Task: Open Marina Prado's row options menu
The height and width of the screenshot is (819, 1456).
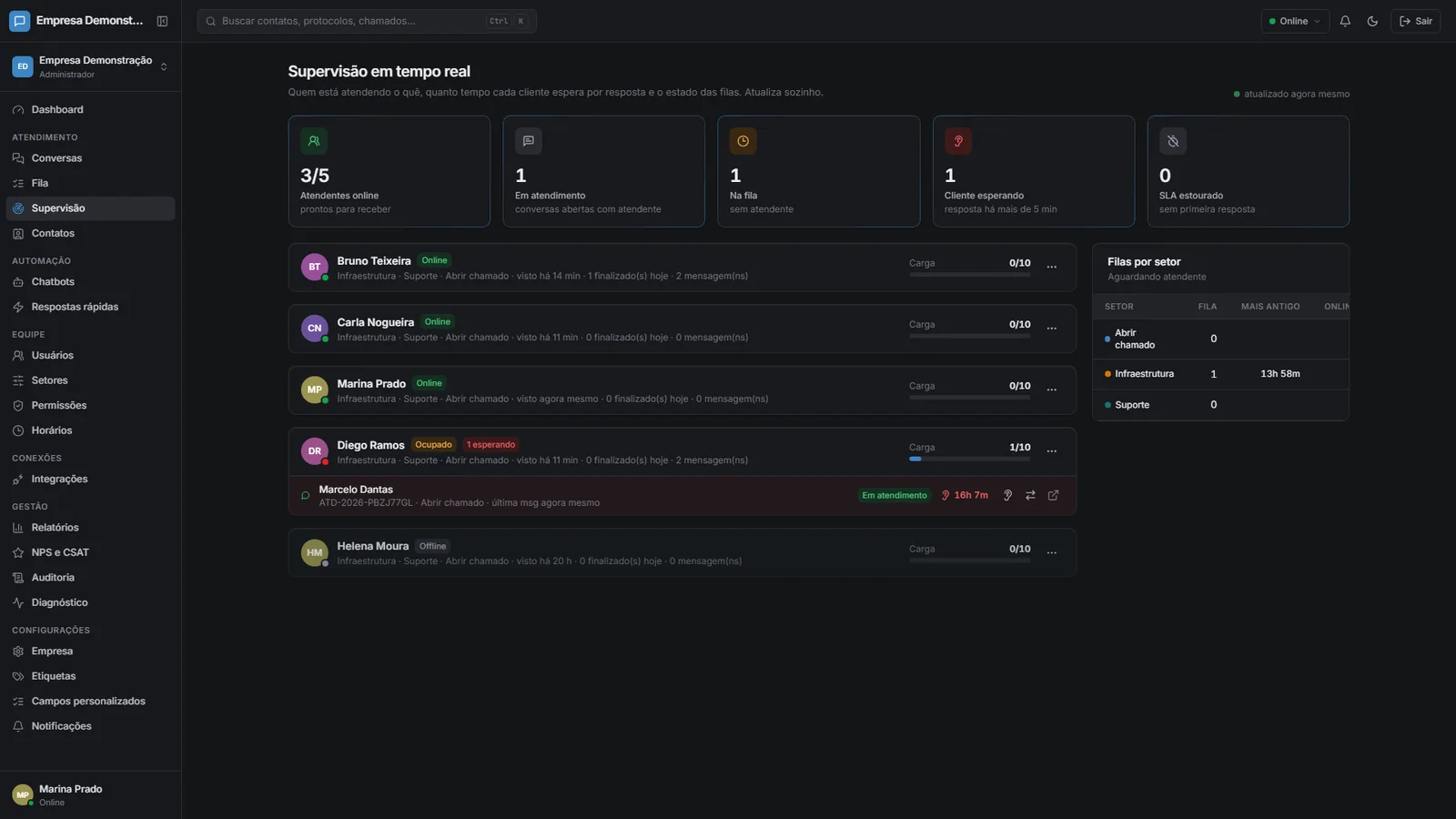Action: (1052, 389)
